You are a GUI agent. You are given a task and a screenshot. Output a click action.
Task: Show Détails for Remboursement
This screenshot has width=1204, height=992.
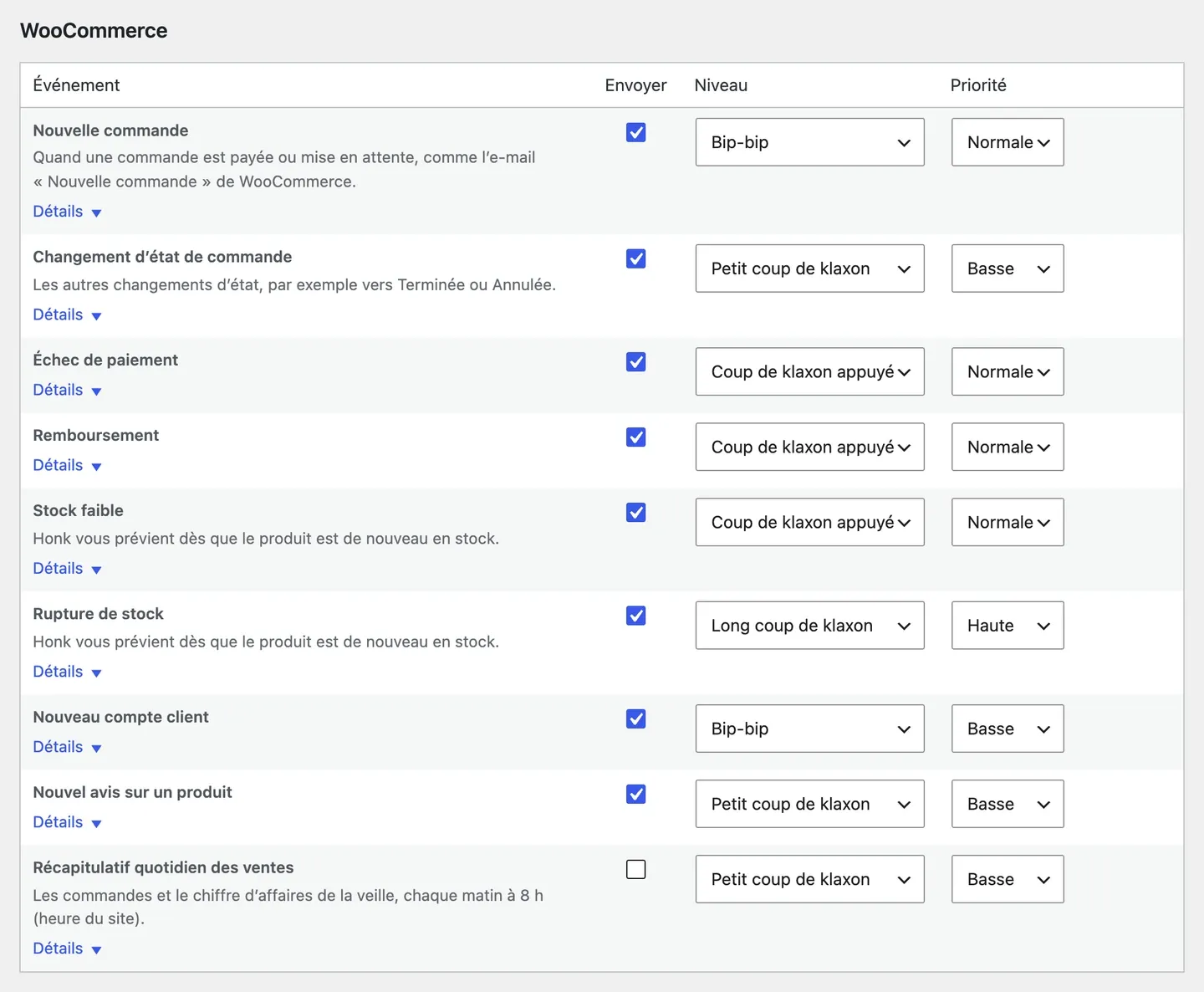(67, 465)
